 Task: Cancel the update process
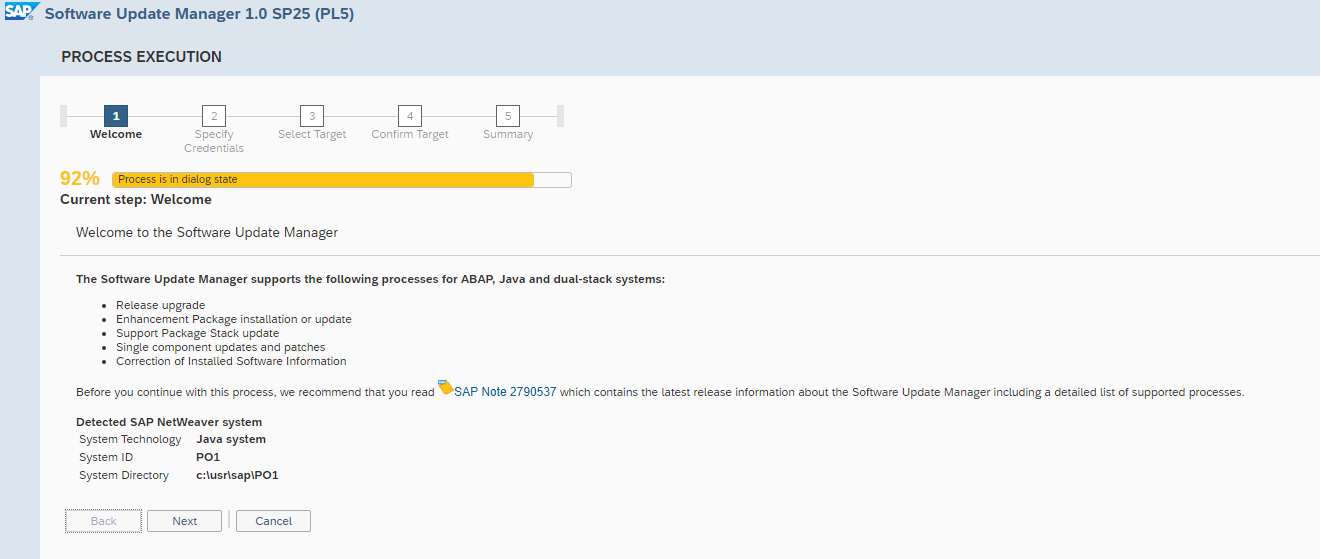[x=273, y=521]
